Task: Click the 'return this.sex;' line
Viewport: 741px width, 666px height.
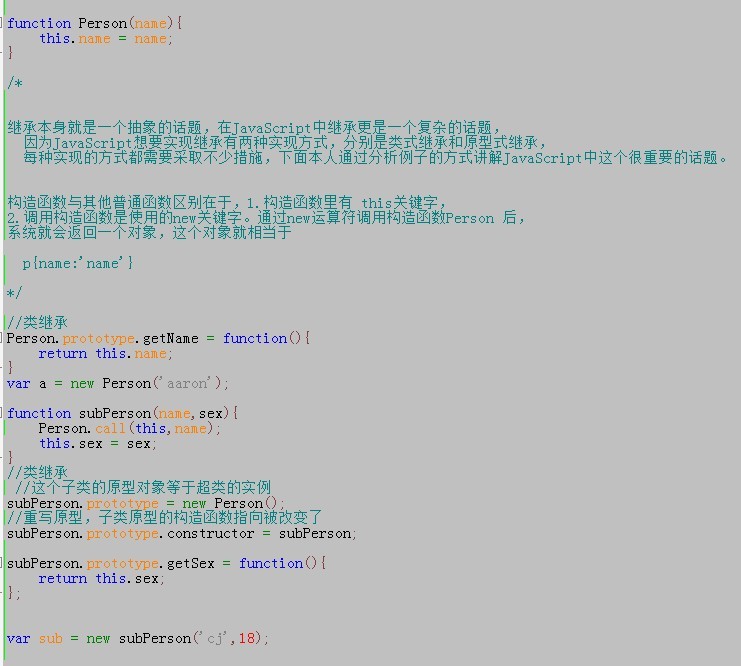Action: (102, 578)
